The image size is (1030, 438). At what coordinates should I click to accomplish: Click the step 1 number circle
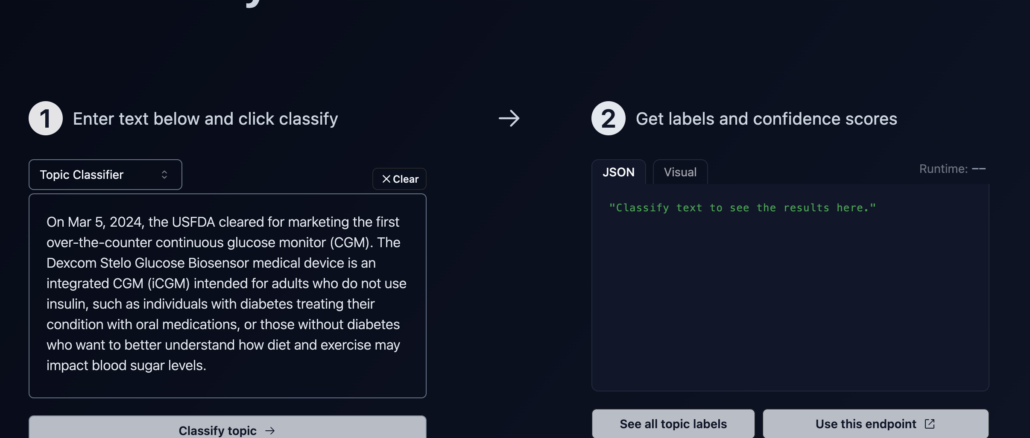click(x=45, y=119)
